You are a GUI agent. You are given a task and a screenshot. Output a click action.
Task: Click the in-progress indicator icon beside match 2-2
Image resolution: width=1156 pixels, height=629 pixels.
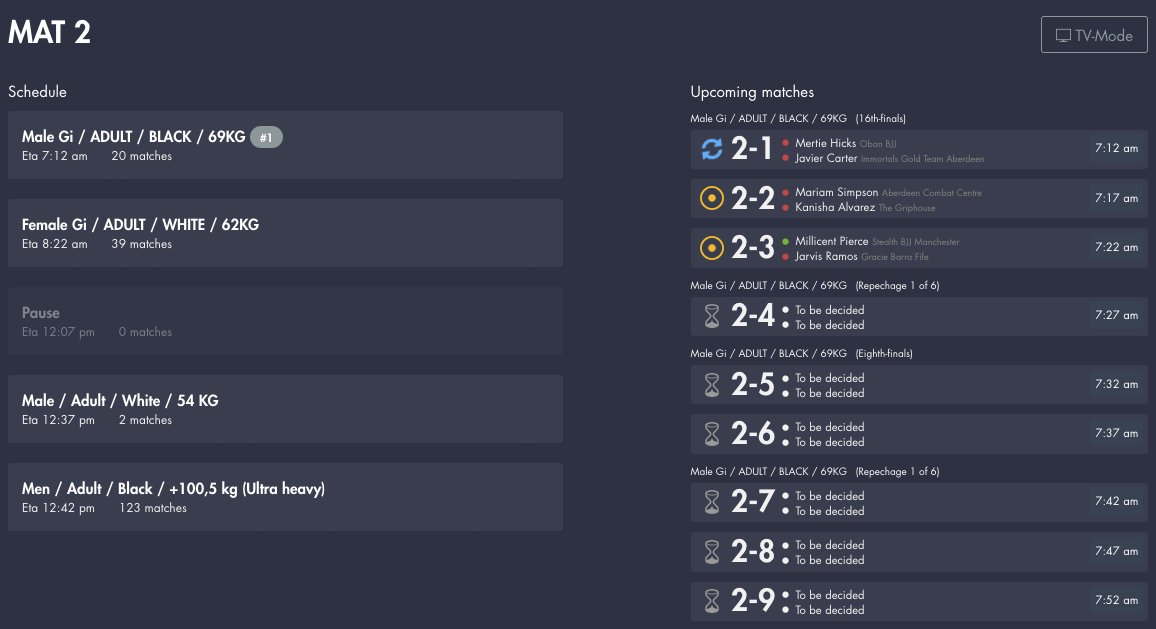pos(712,198)
